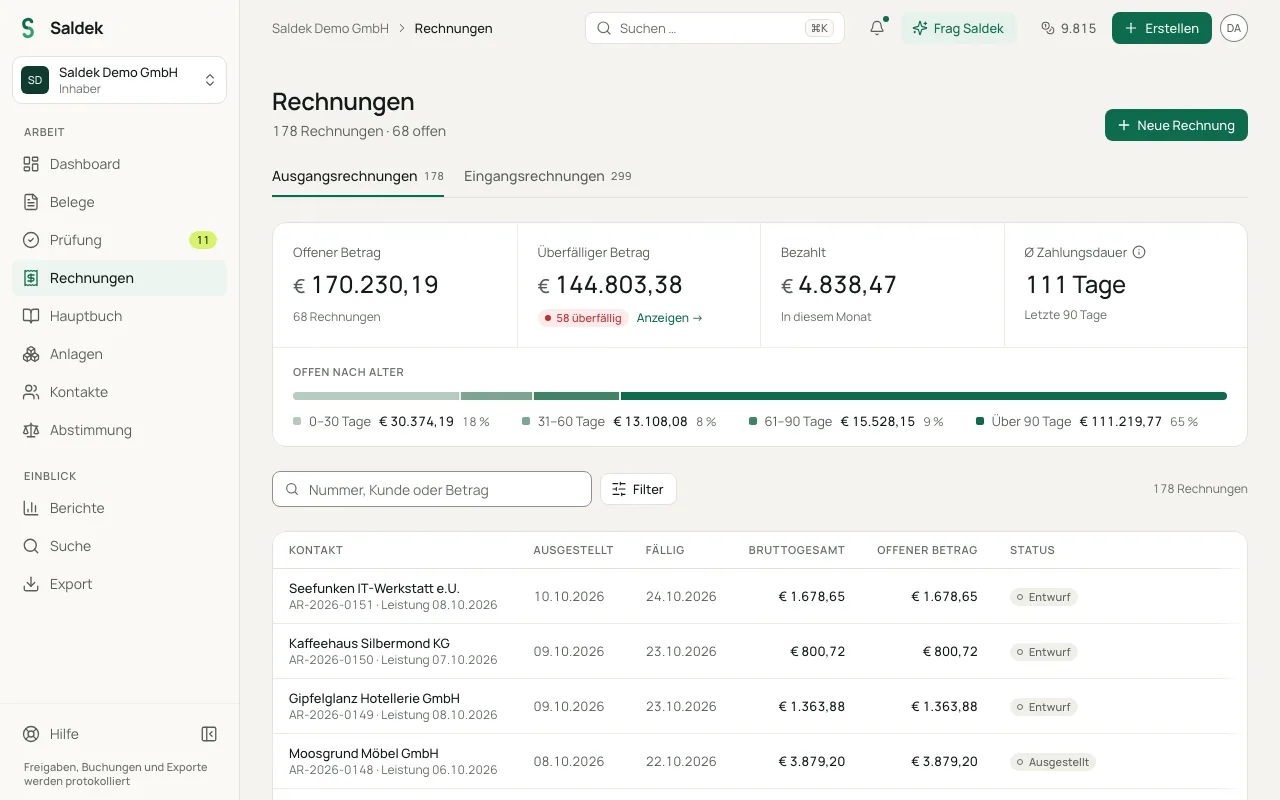Open Hilfe help link
Image resolution: width=1280 pixels, height=800 pixels.
51,734
